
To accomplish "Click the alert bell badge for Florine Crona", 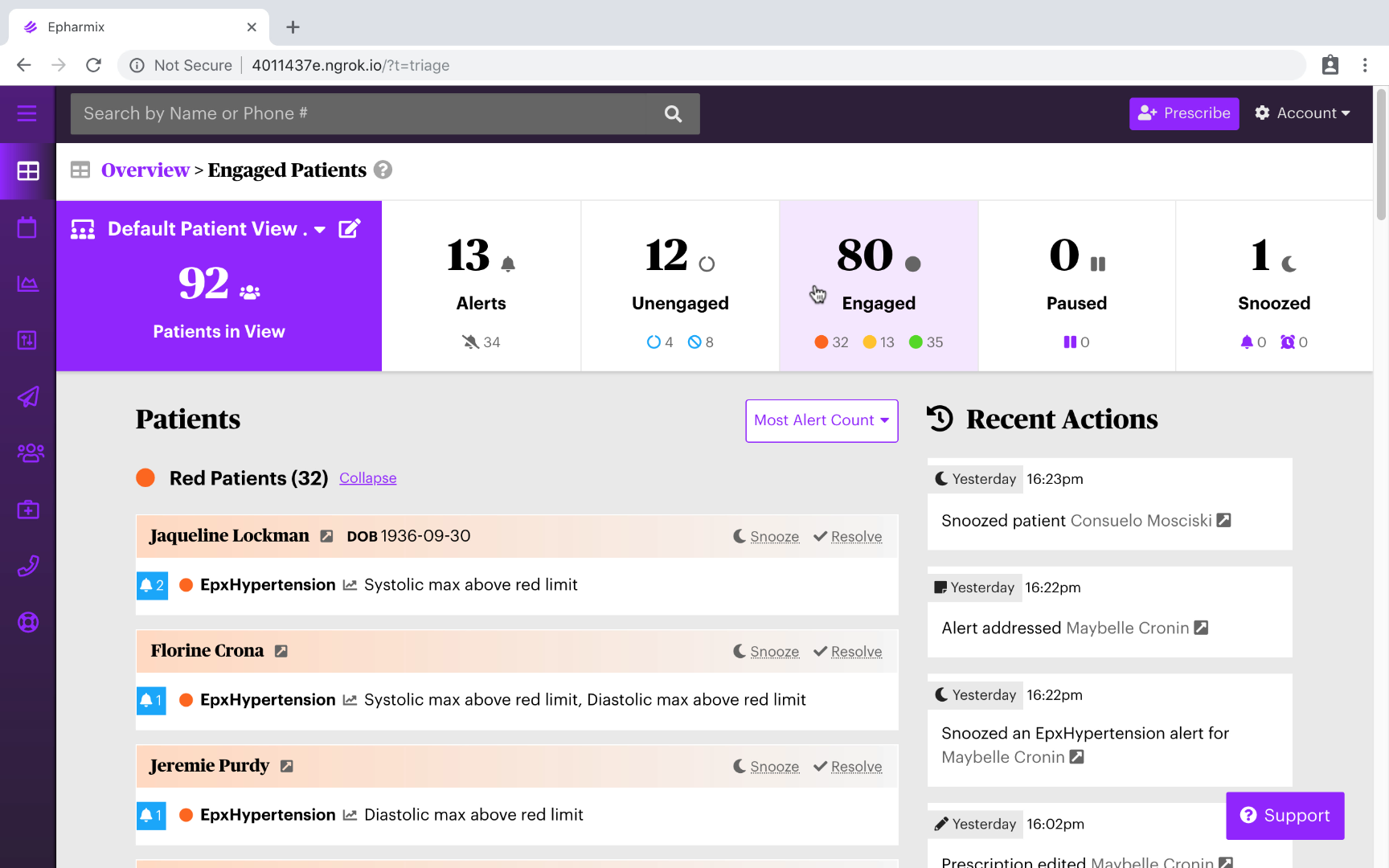I will tap(151, 700).
